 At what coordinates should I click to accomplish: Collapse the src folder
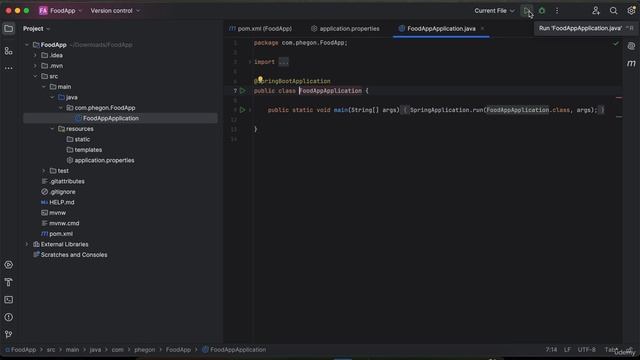pos(35,76)
